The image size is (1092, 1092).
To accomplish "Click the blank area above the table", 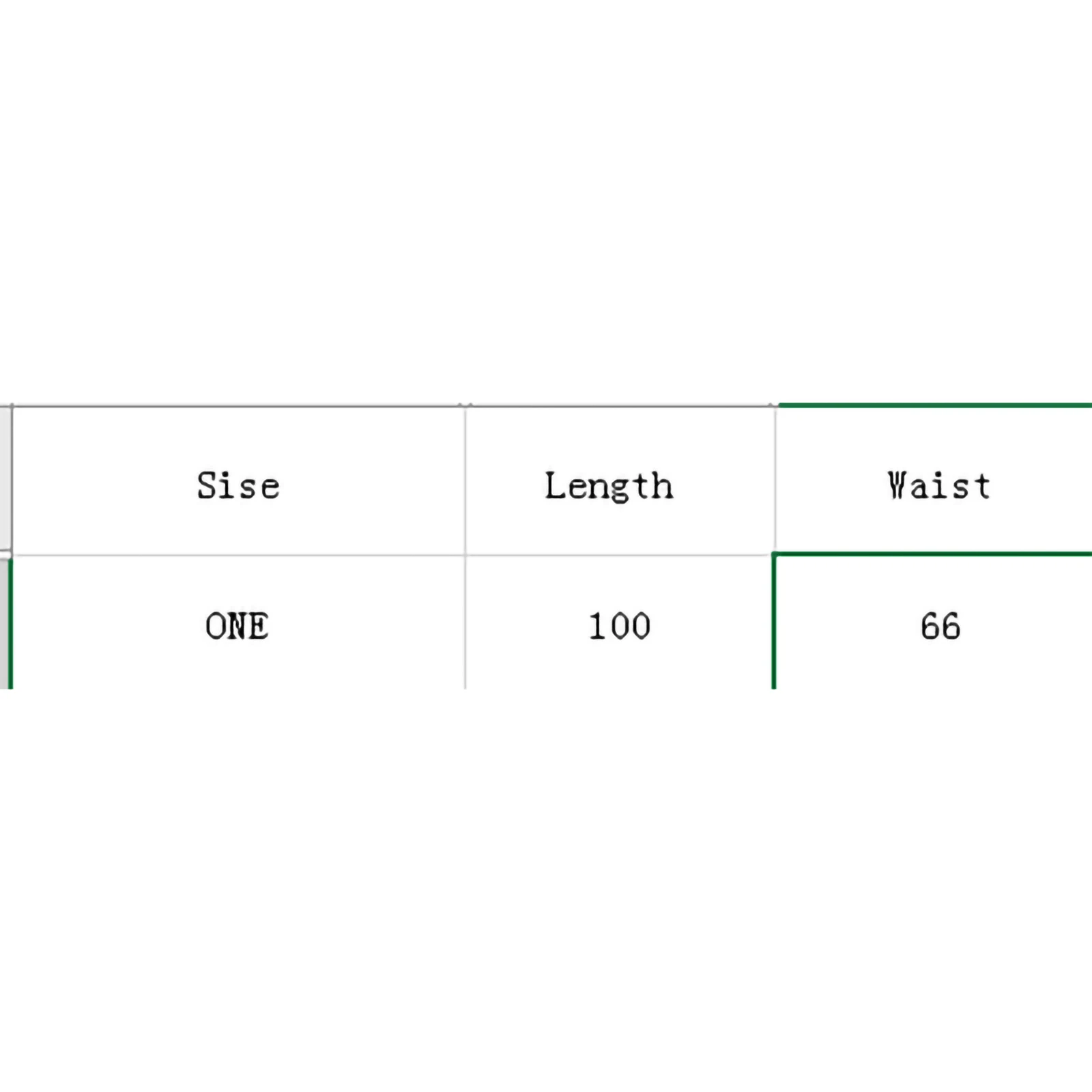I will tap(546, 205).
